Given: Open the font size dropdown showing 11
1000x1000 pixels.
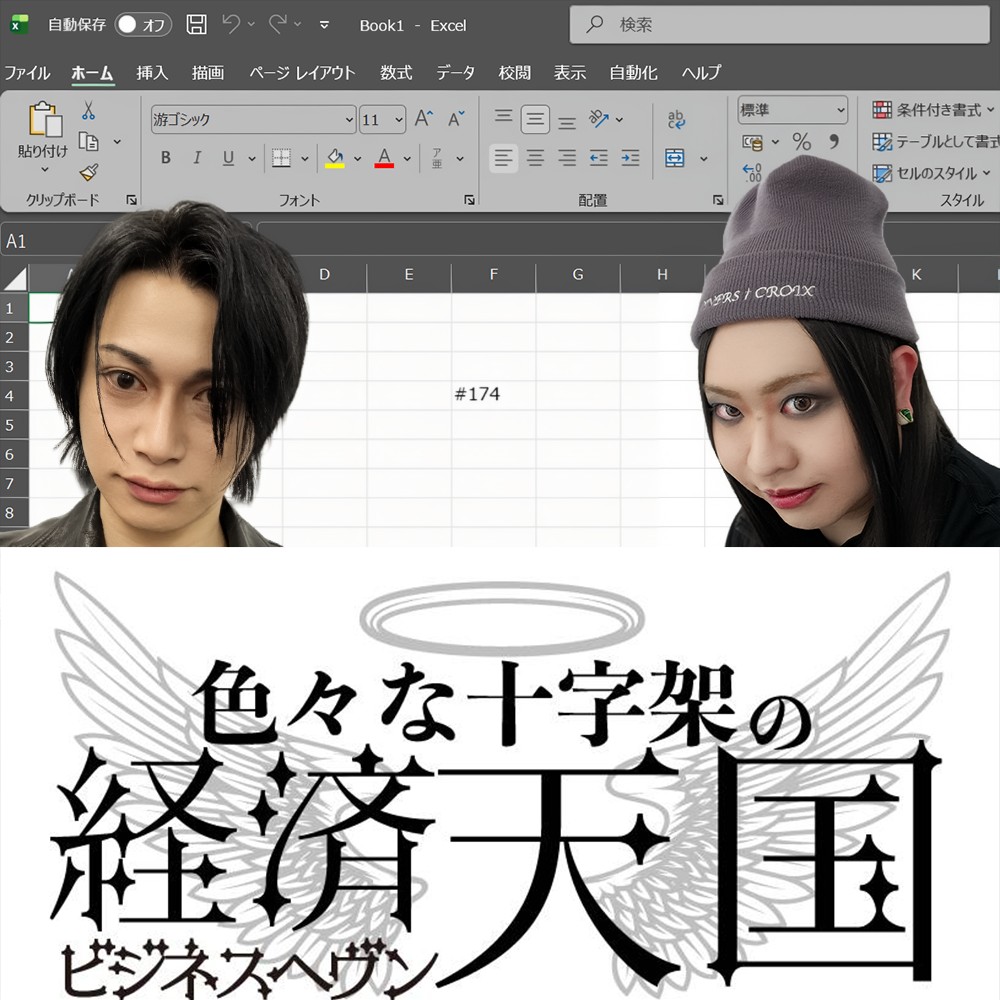Looking at the screenshot, I should click(399, 120).
